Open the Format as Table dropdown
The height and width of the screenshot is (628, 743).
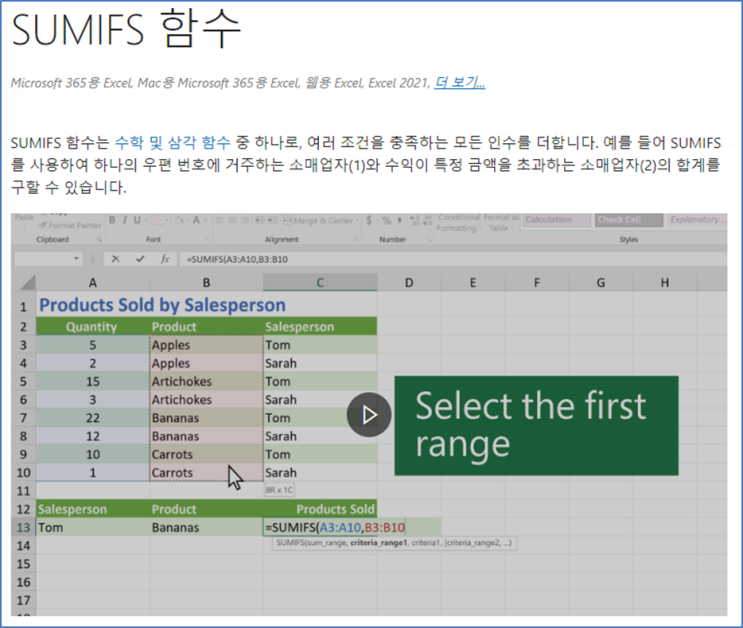click(501, 223)
